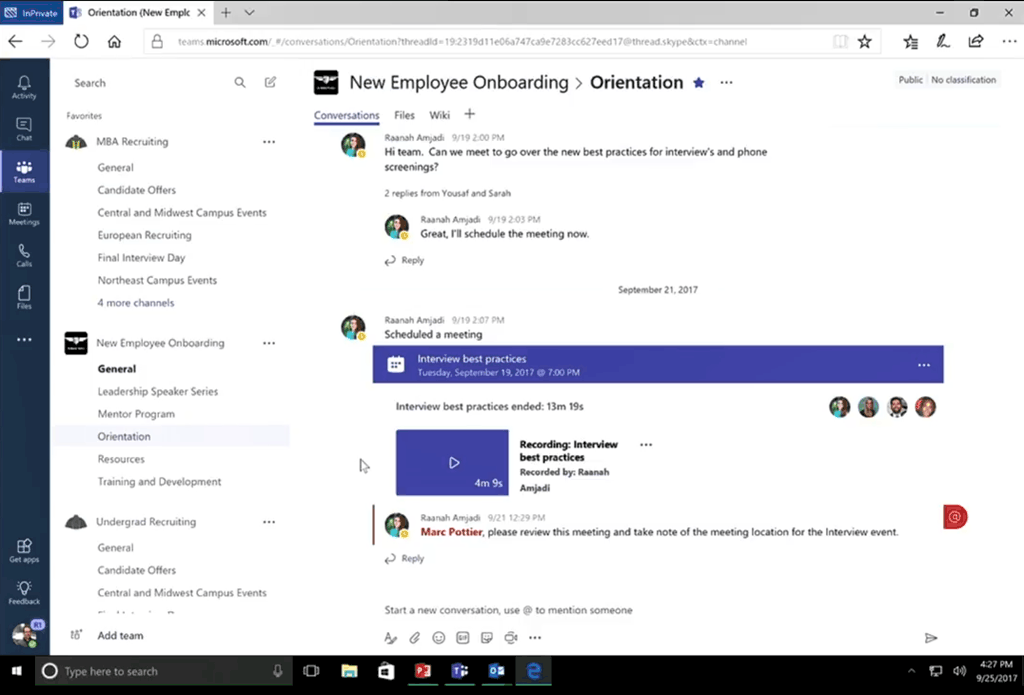This screenshot has height=695, width=1024.
Task: Toggle favorite star for Orientation channel
Action: click(x=699, y=83)
